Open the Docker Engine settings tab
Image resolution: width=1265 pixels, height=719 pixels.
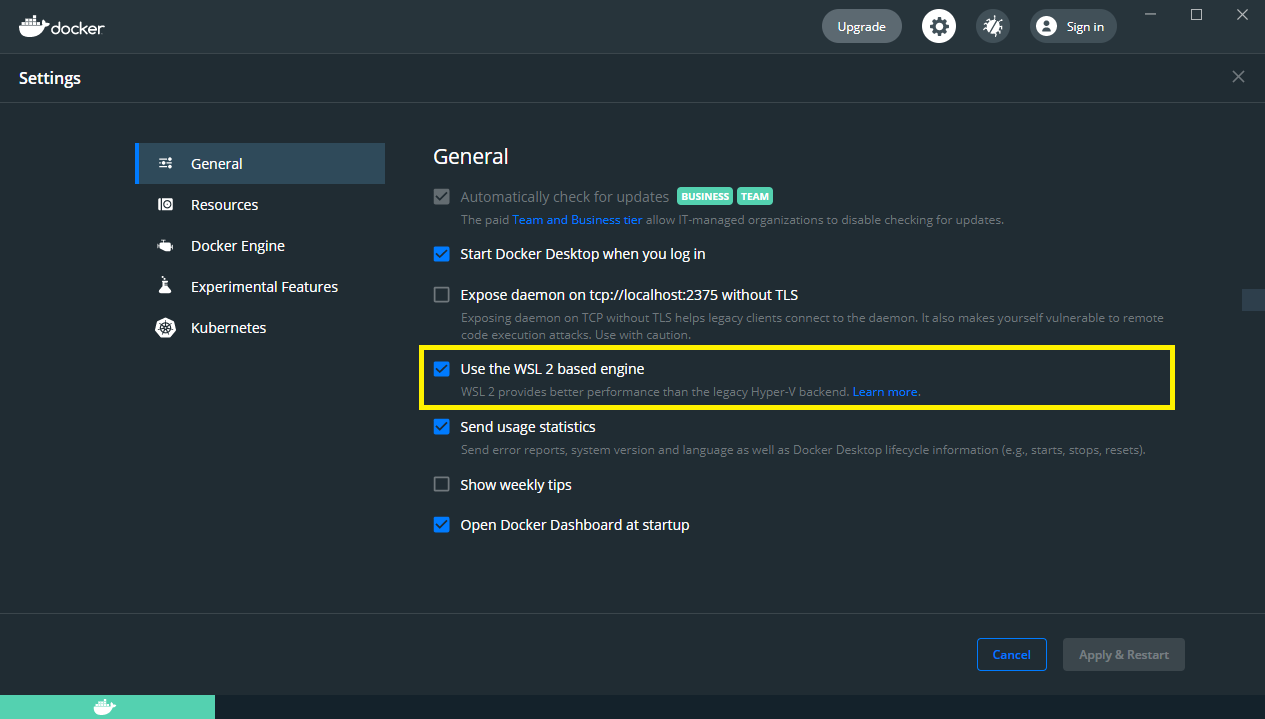click(260, 246)
